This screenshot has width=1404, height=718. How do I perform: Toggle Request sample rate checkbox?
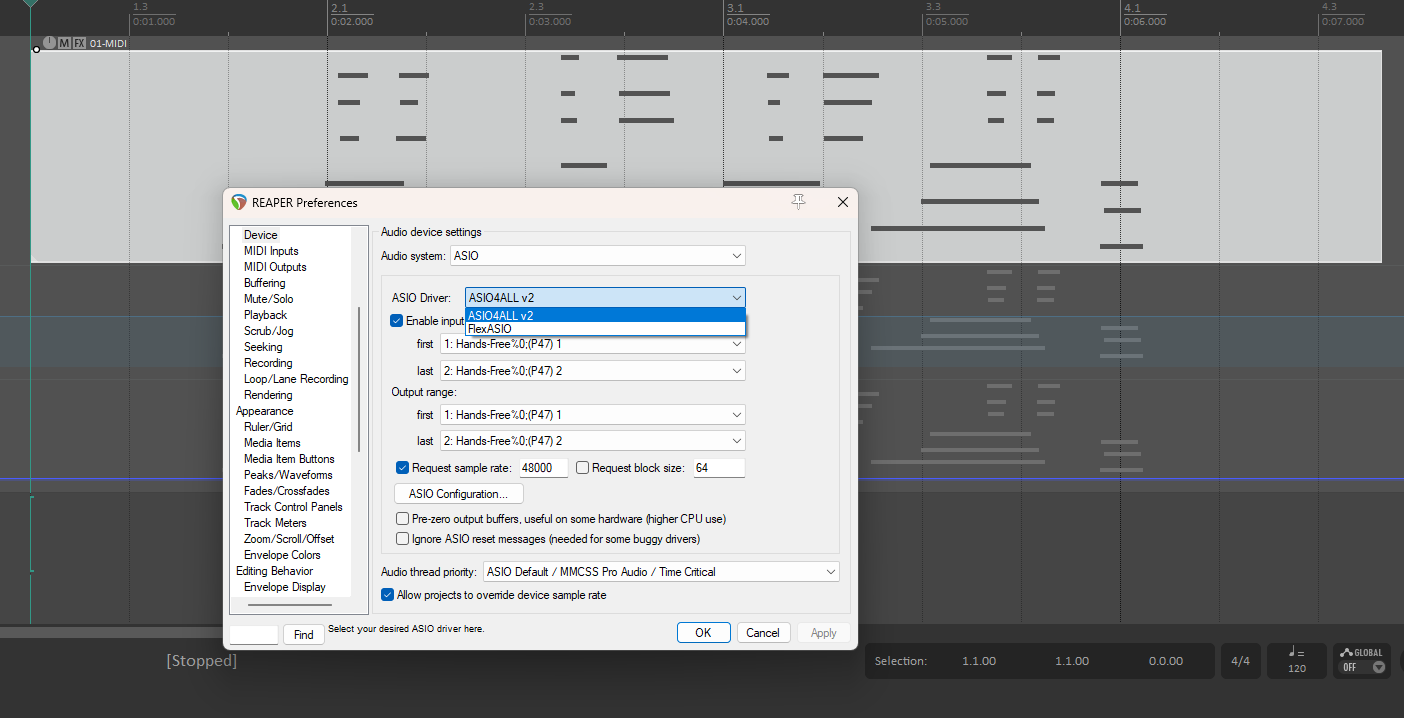click(x=403, y=468)
